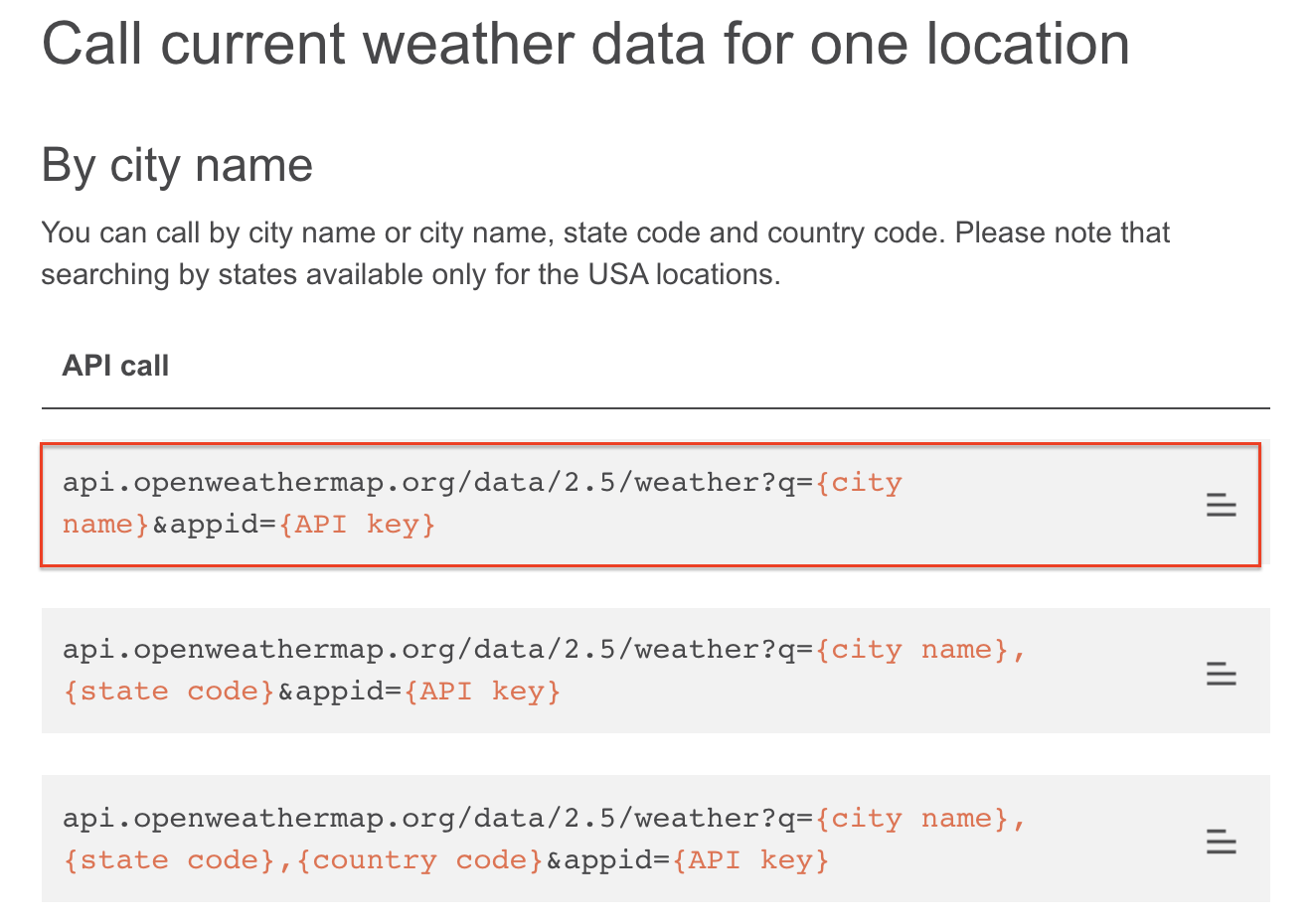
Task: Click the 'Call current weather data for one location' heading
Action: point(585,45)
